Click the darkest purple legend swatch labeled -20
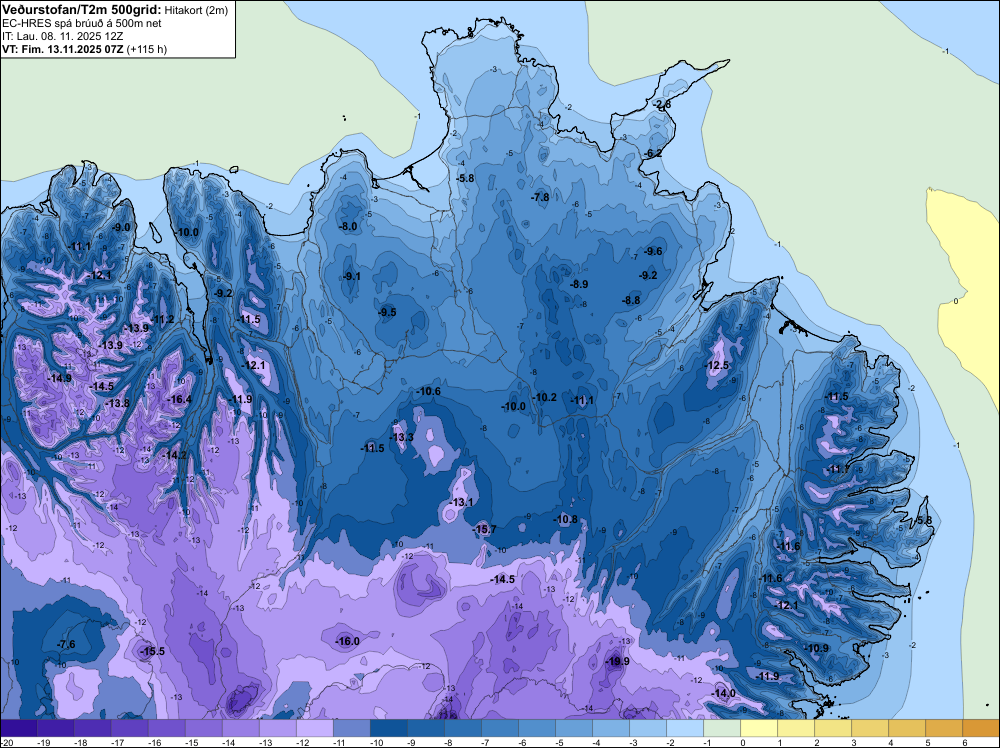1000x748 pixels. [x=18, y=728]
